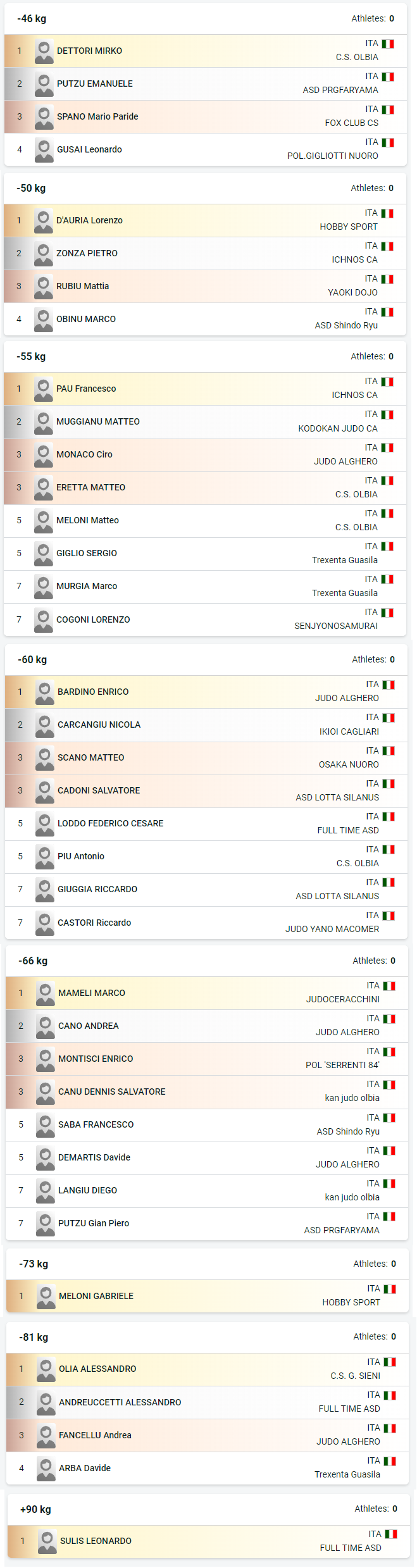Click DETTORI MIRKO's avatar icon
This screenshot has width=417, height=1568.
pyautogui.click(x=44, y=51)
